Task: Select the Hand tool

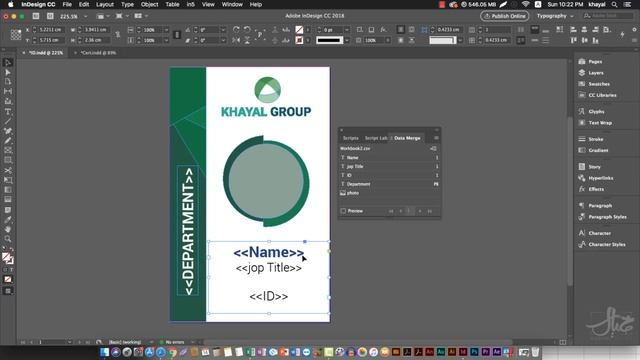Action: point(8,229)
